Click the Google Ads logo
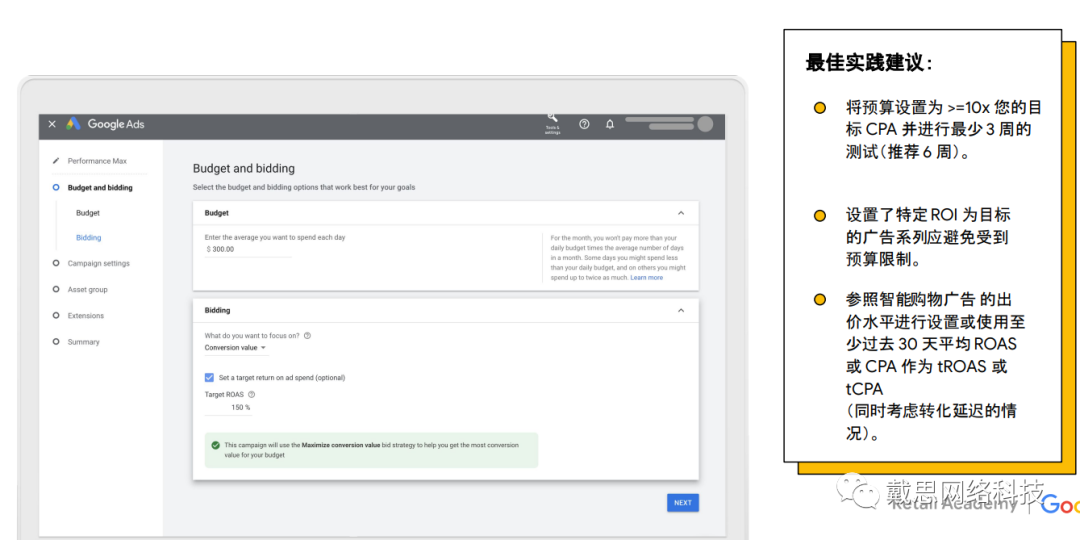This screenshot has height=540, width=1080. coord(105,125)
